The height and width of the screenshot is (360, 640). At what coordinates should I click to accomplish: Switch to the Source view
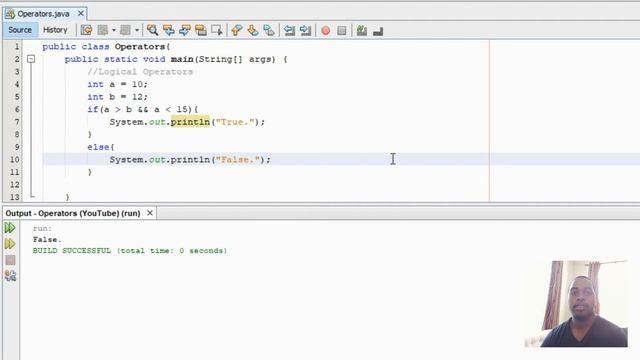tap(20, 30)
